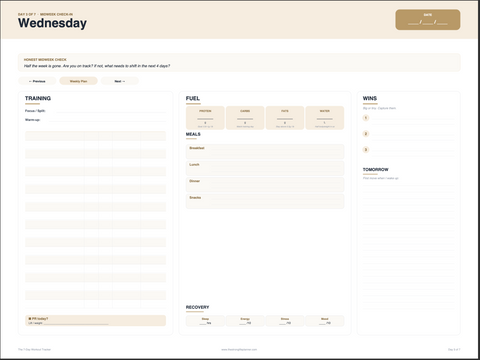This screenshot has width=480, height=360.
Task: Select the Date field box in header
Action: pos(428,20)
